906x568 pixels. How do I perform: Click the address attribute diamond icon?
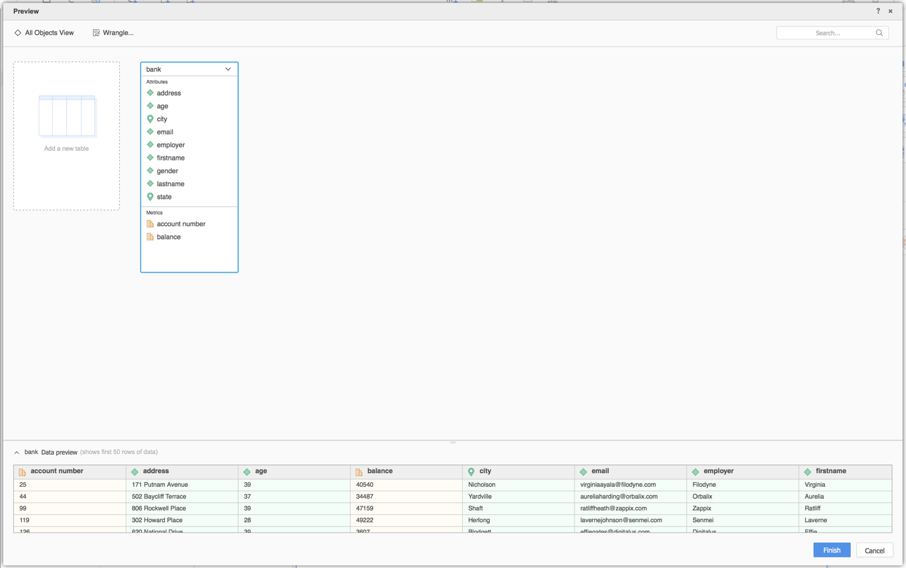pos(150,93)
